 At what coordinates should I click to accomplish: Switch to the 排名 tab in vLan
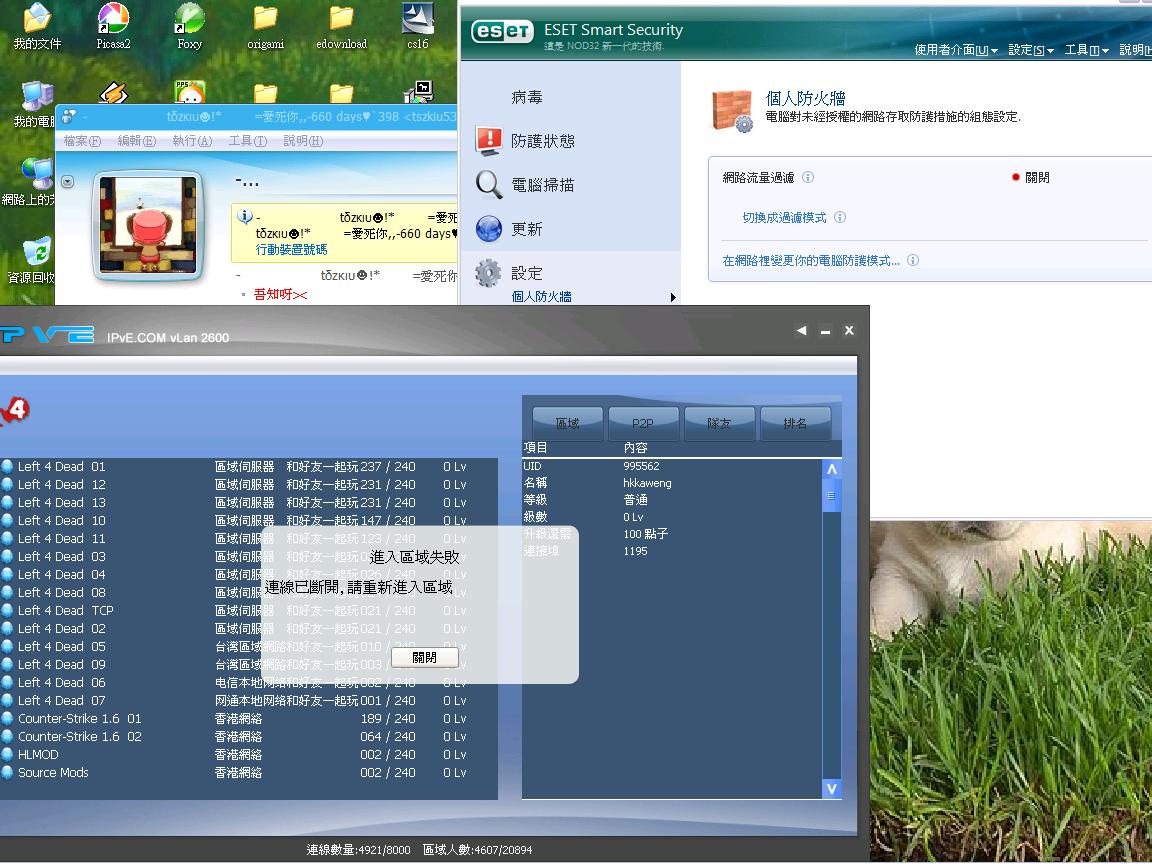coord(797,423)
